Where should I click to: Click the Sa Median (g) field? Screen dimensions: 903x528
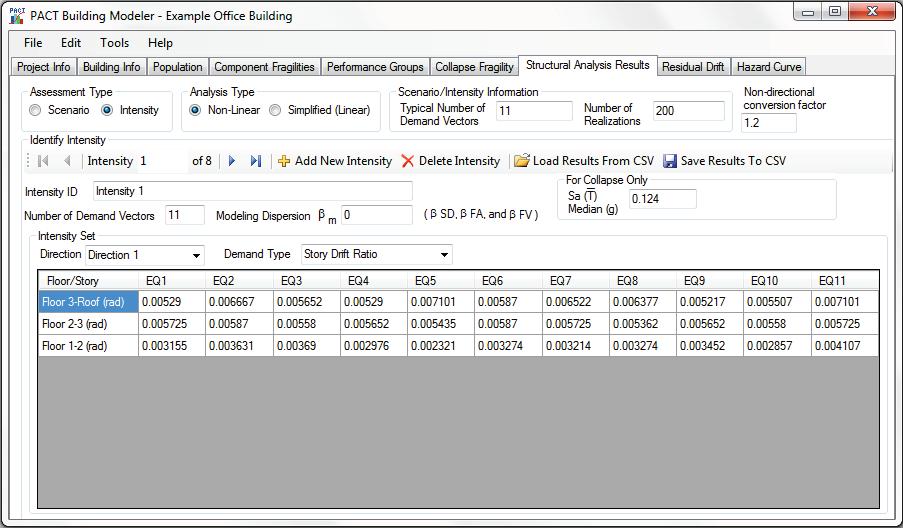click(x=662, y=199)
